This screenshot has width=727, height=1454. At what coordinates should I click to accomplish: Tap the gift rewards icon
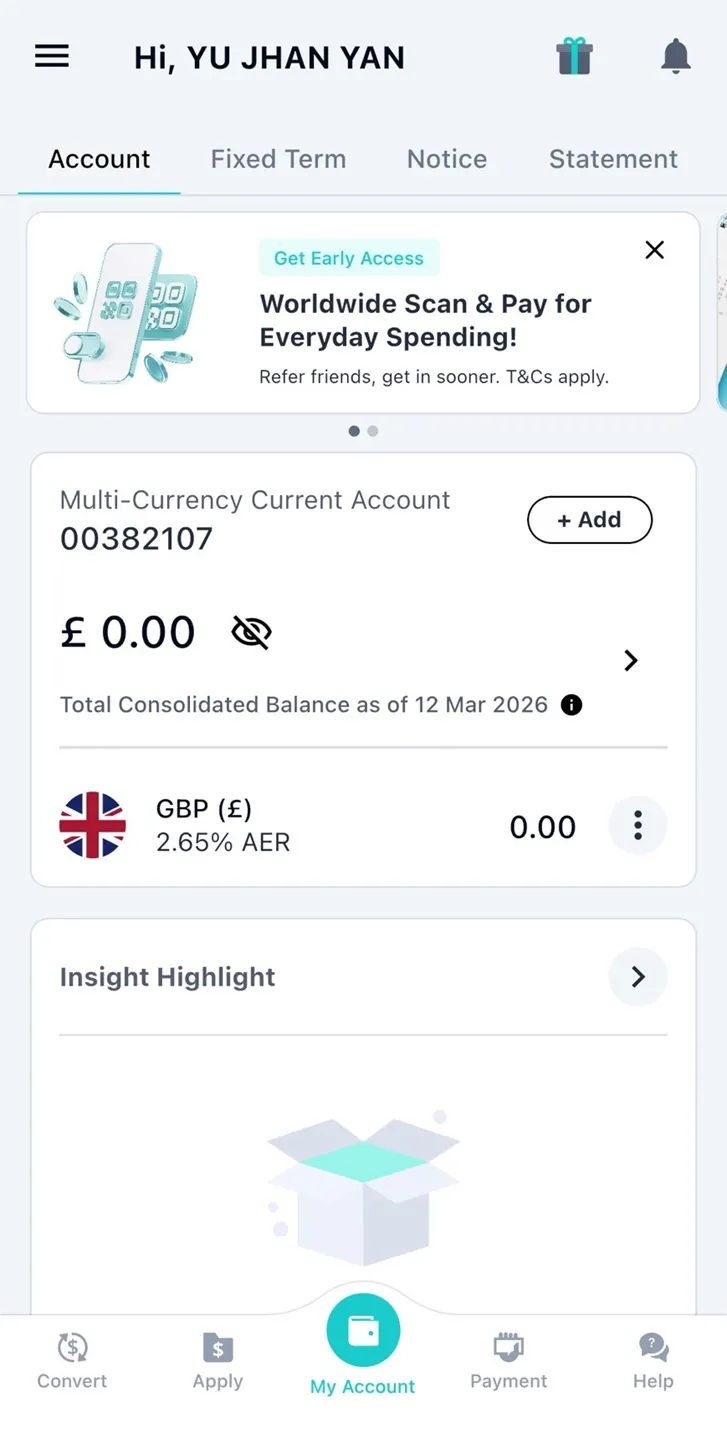(575, 56)
